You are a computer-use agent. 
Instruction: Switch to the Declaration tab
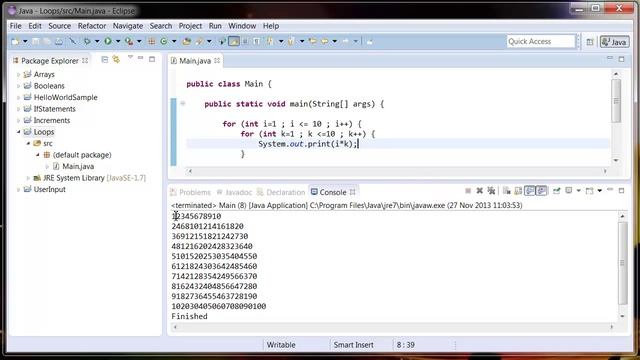[x=281, y=192]
